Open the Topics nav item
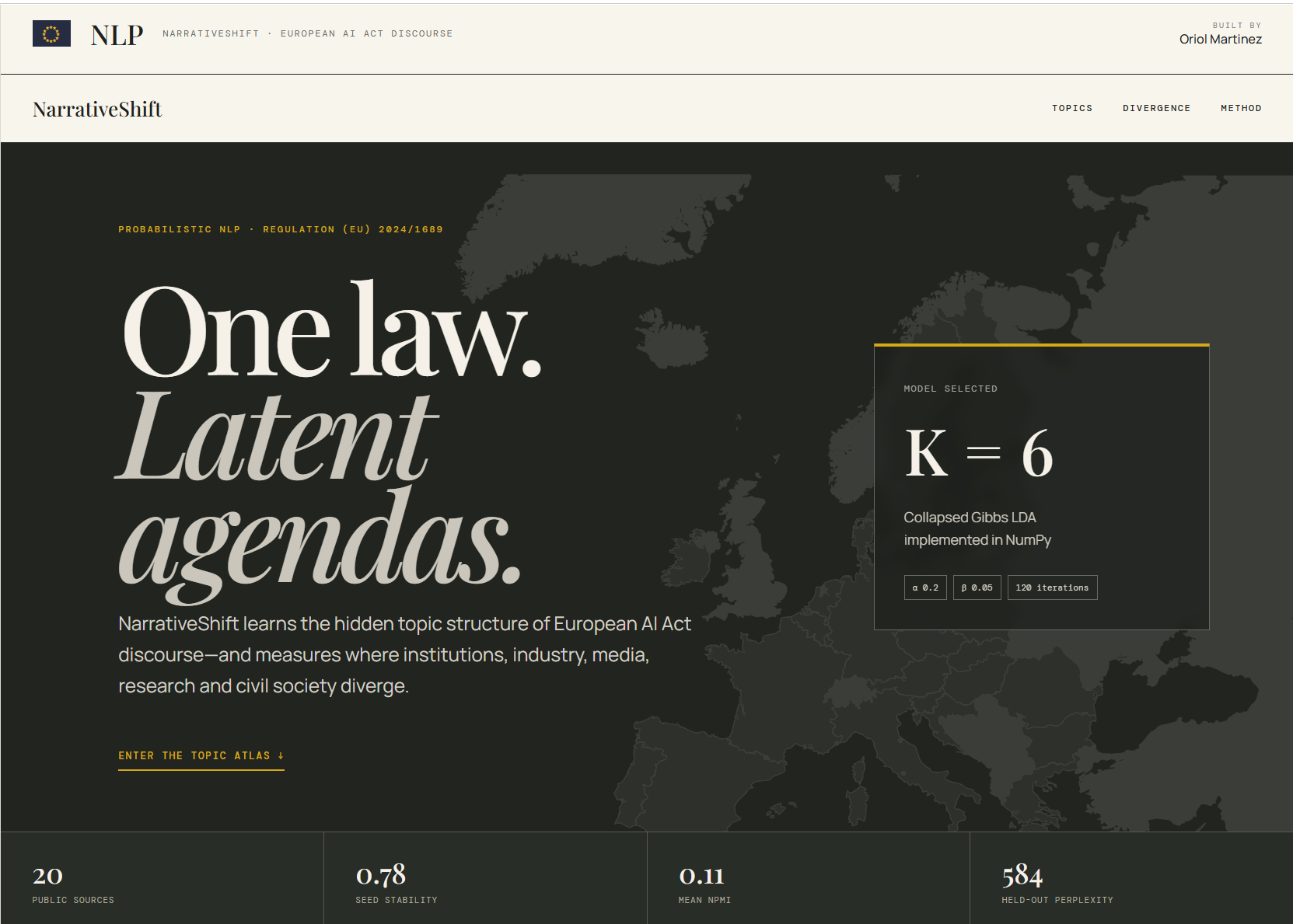 pos(1072,108)
